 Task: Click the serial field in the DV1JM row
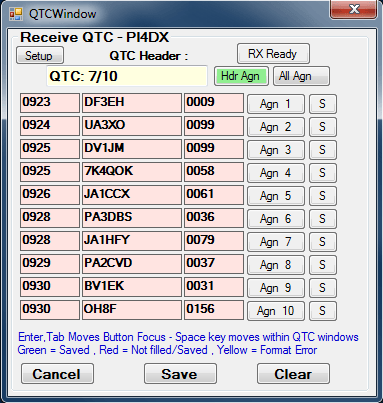(x=214, y=149)
